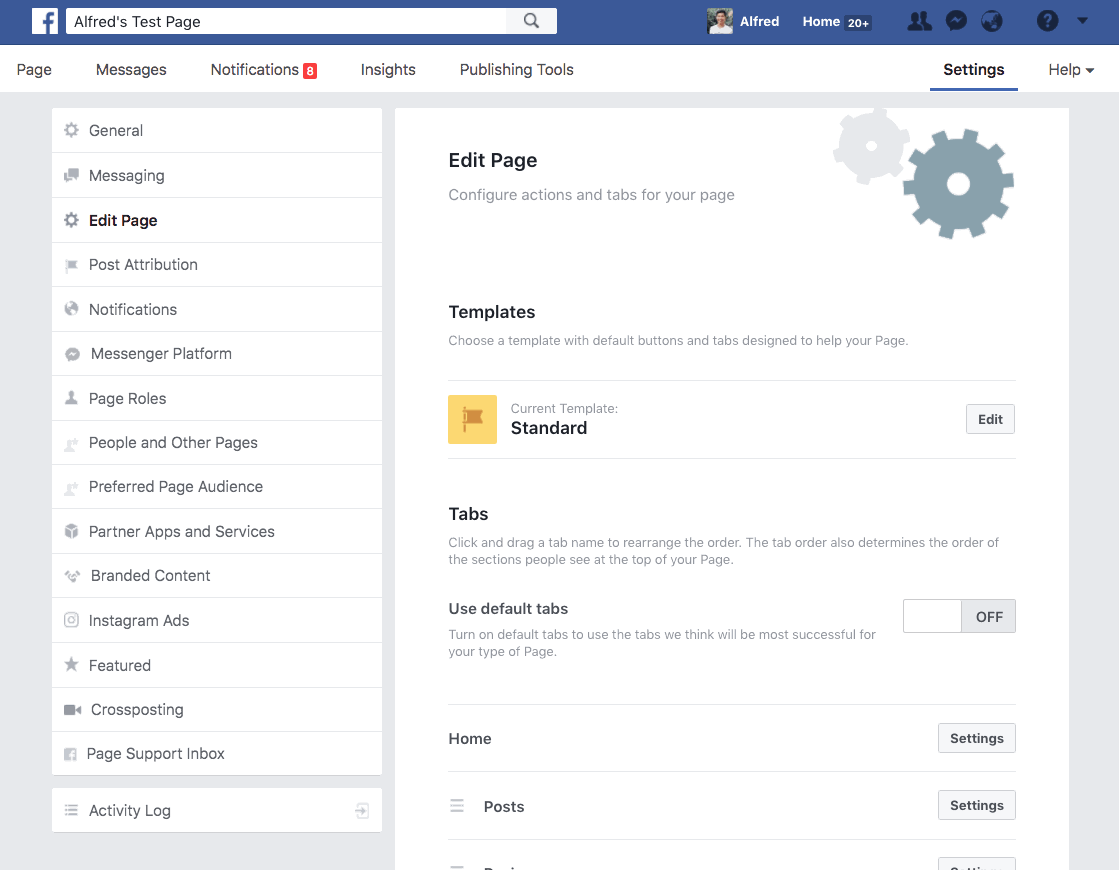Click the Post Attribution flag icon
The width and height of the screenshot is (1119, 870).
point(71,265)
